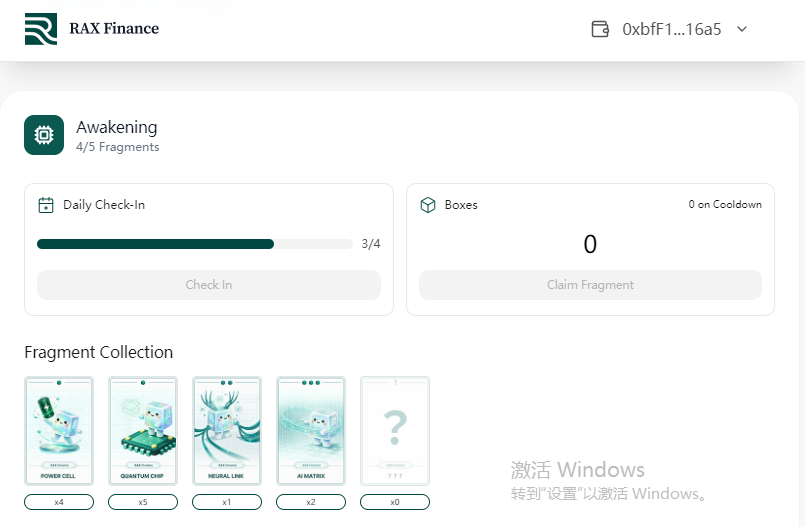Click the RAX Finance logo icon

[x=41, y=29]
